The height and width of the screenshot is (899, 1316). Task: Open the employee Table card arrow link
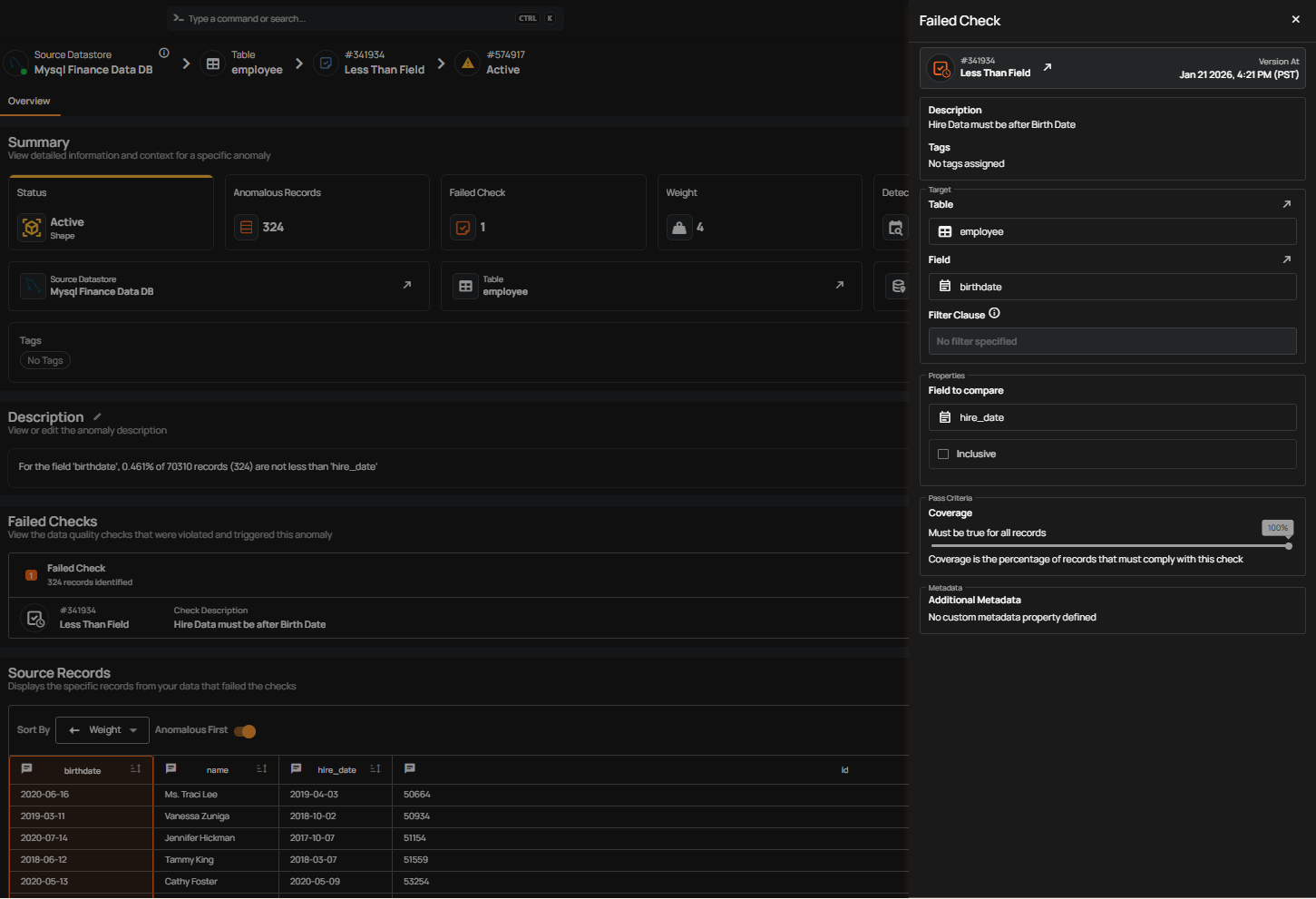(x=840, y=285)
